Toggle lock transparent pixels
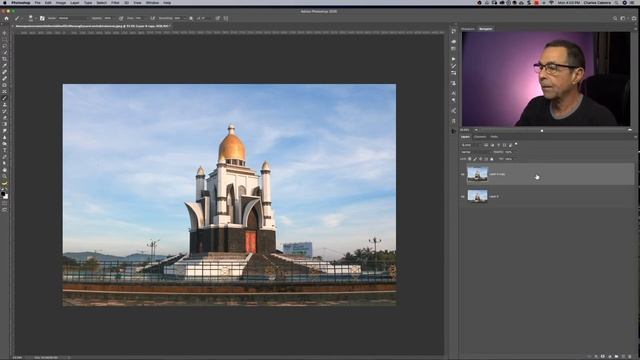 (470, 159)
